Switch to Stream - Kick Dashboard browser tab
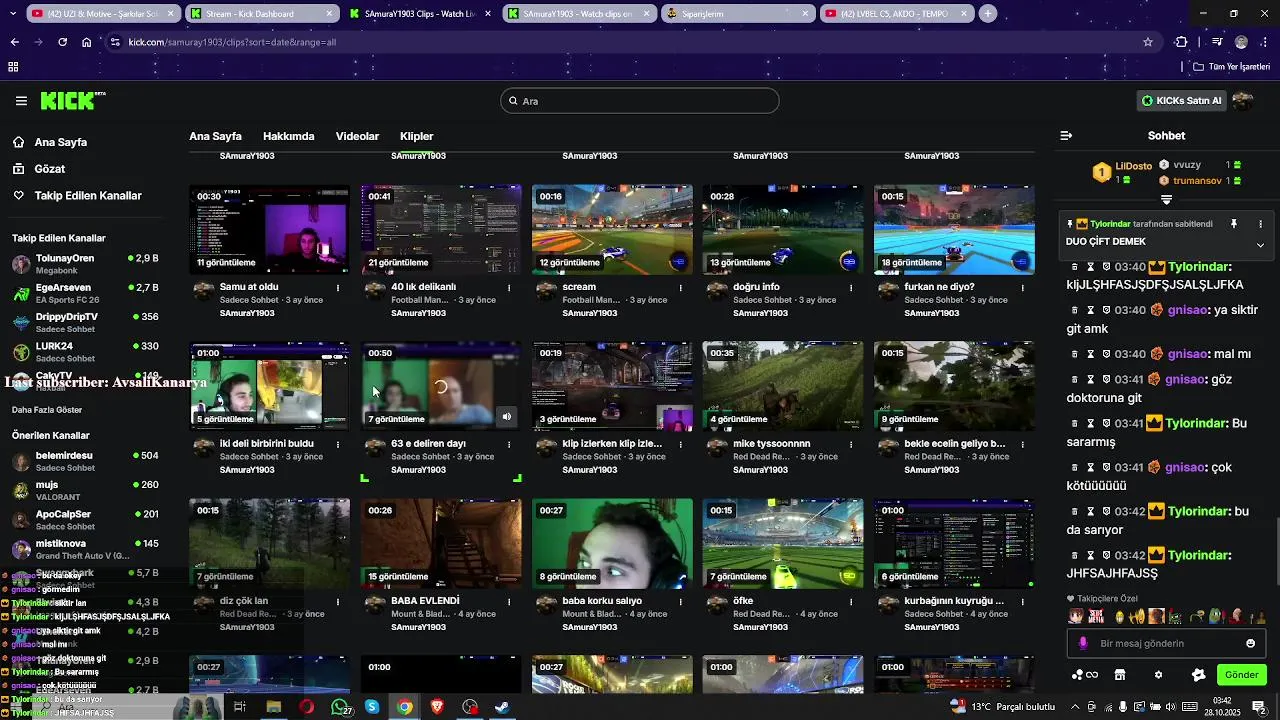Screen dimensions: 1280x720 (x=260, y=14)
